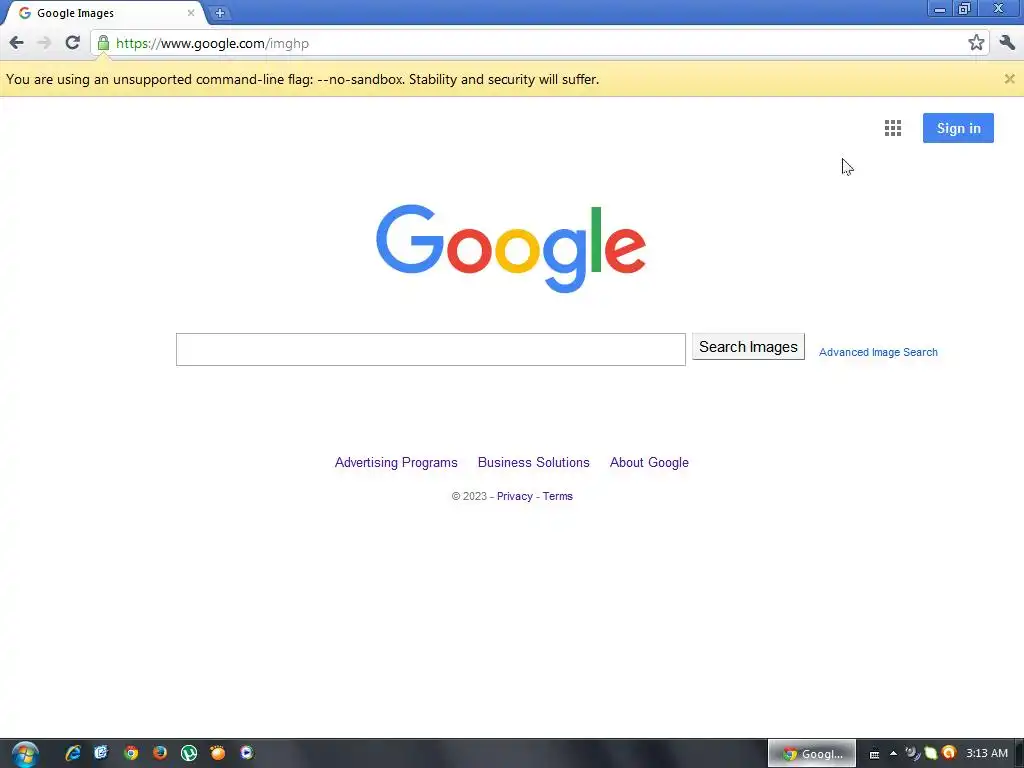Viewport: 1024px width, 768px height.
Task: Launch Firefox from the taskbar
Action: [159, 753]
